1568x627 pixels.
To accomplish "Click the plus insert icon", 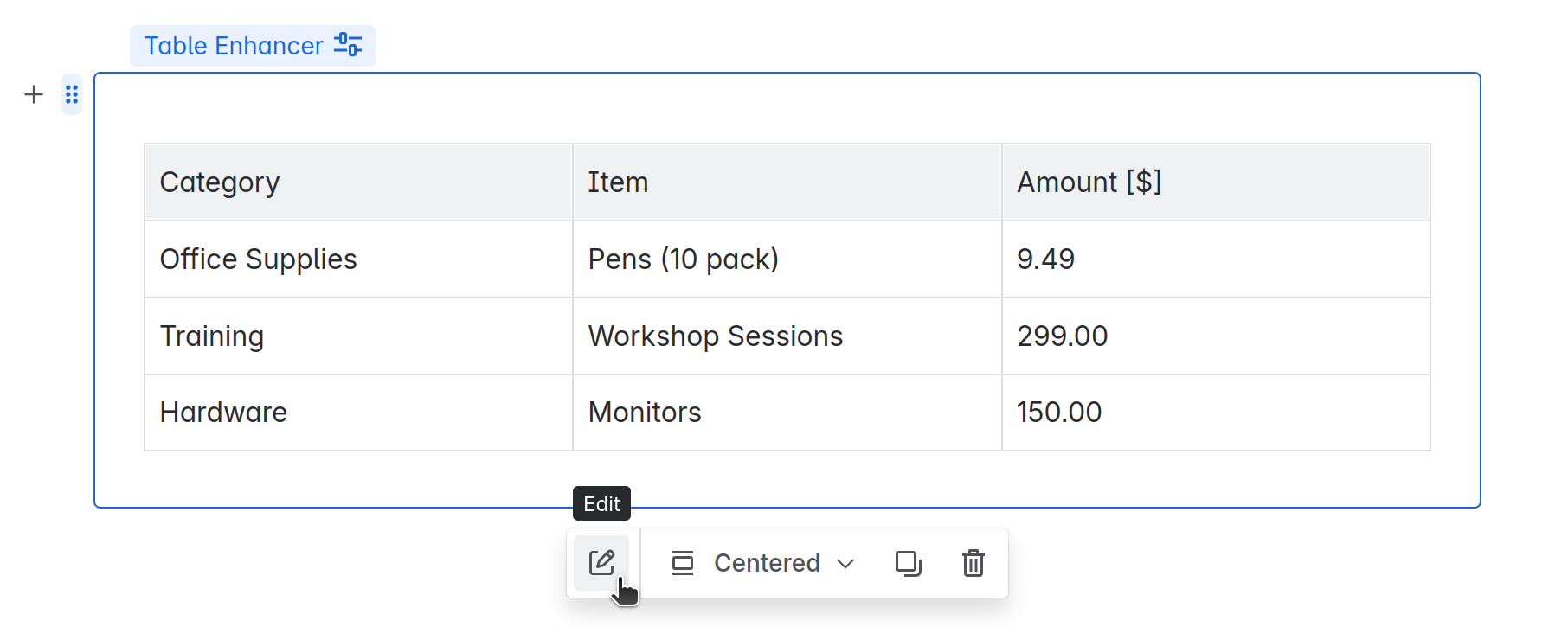I will [34, 94].
